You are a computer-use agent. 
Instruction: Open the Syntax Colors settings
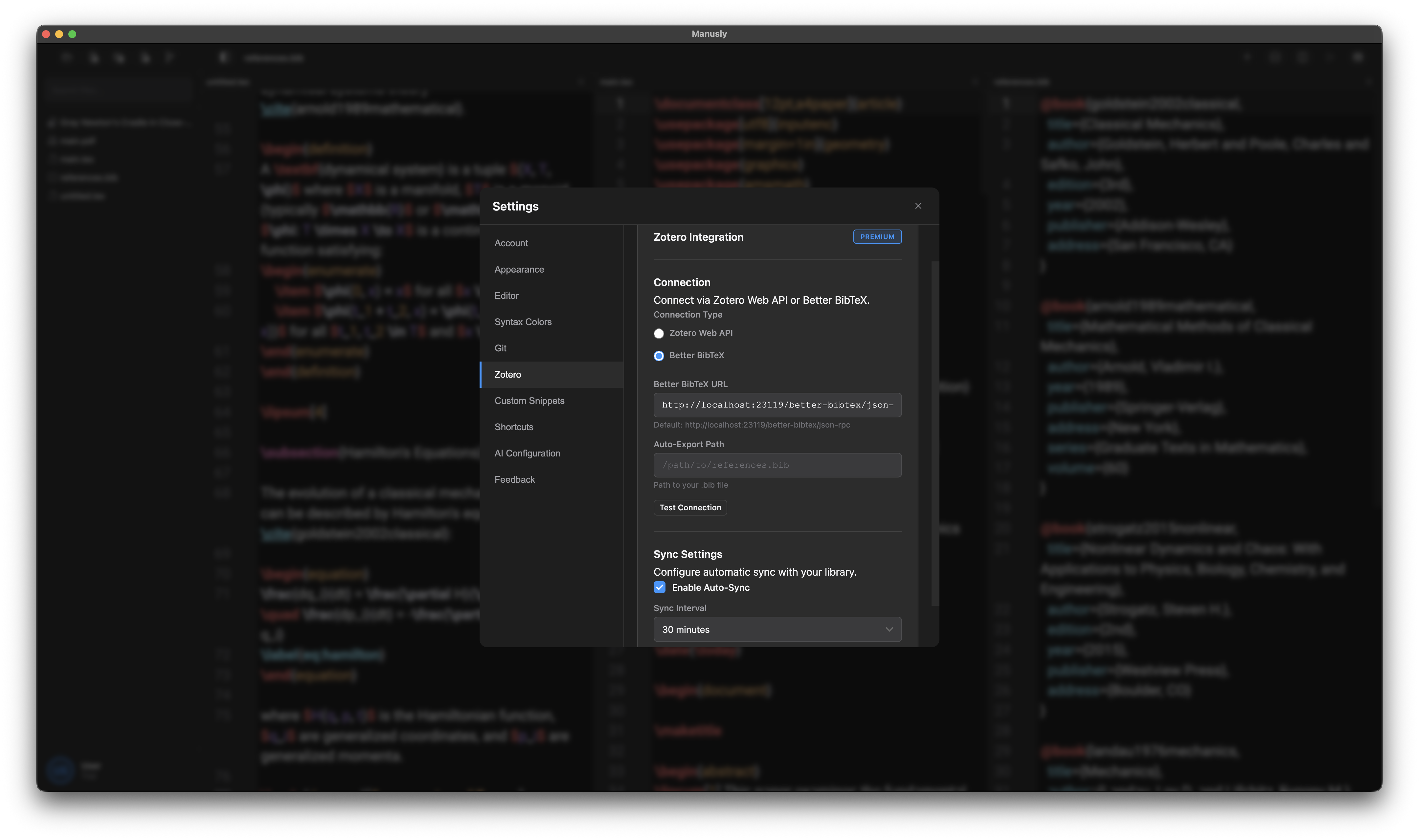click(x=523, y=321)
